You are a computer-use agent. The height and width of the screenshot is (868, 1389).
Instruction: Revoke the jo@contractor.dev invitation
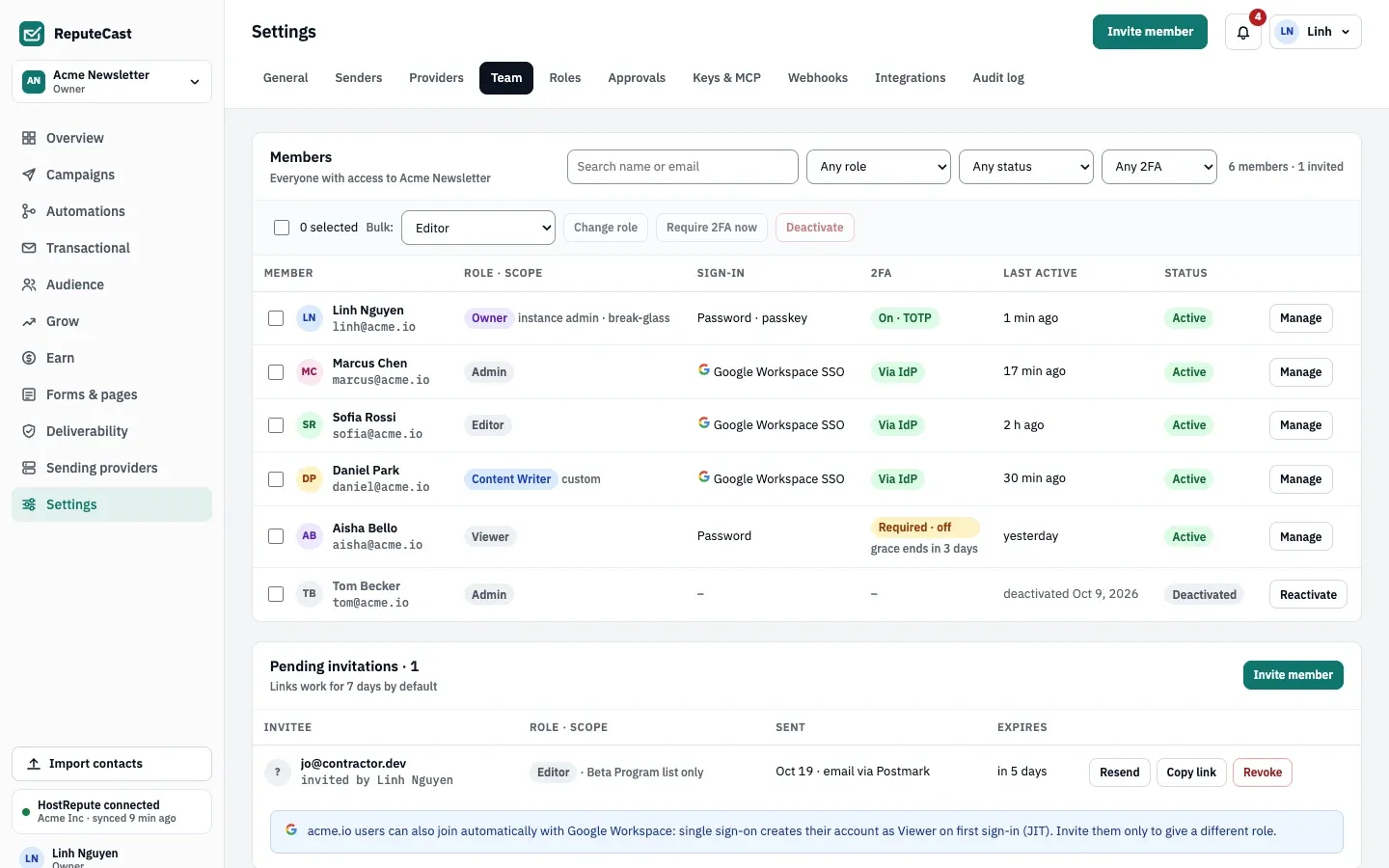coord(1263,773)
